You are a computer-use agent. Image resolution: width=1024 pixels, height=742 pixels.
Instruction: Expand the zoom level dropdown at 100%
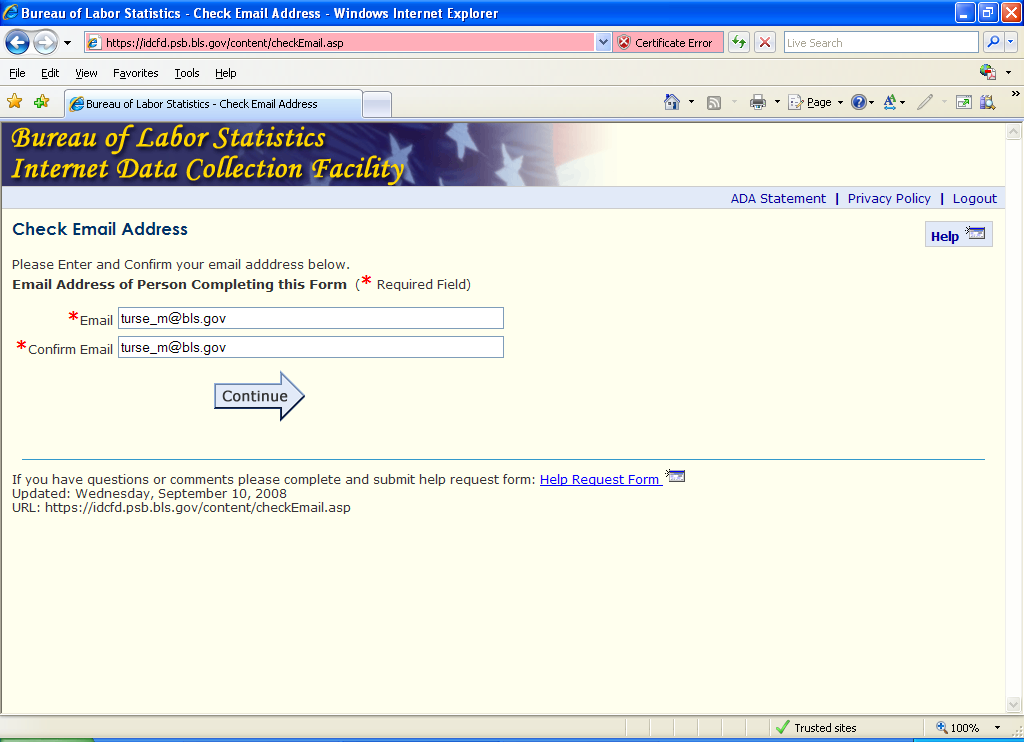997,728
